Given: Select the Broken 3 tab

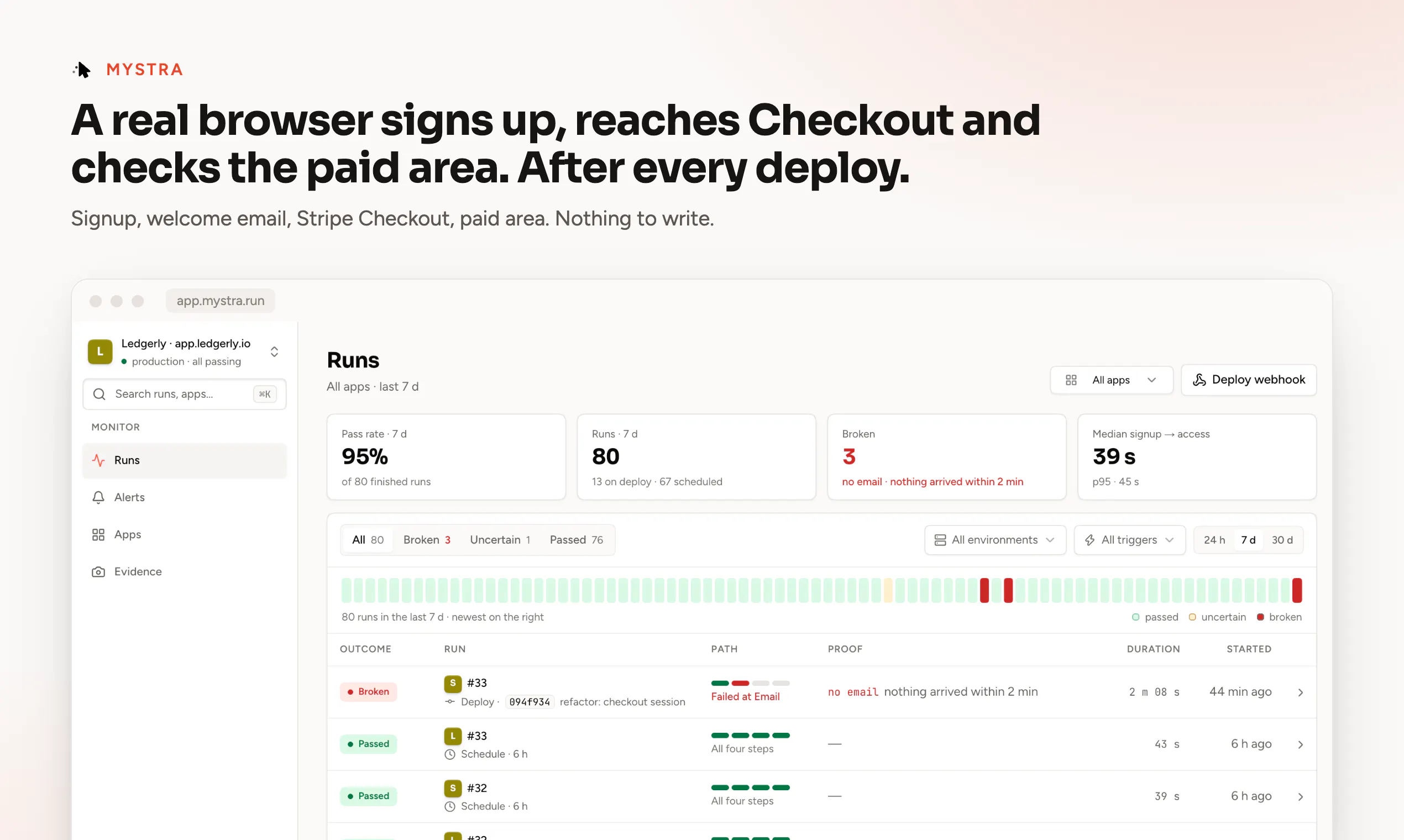Looking at the screenshot, I should tap(427, 540).
